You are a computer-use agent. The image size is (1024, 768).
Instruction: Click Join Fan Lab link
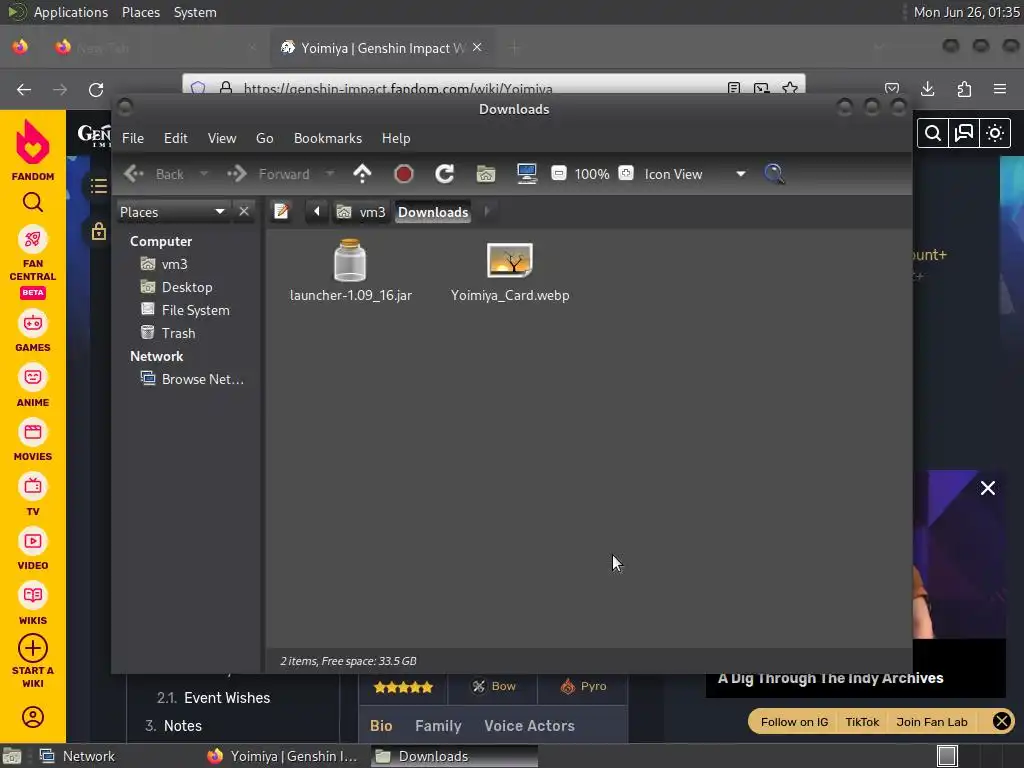(x=931, y=722)
